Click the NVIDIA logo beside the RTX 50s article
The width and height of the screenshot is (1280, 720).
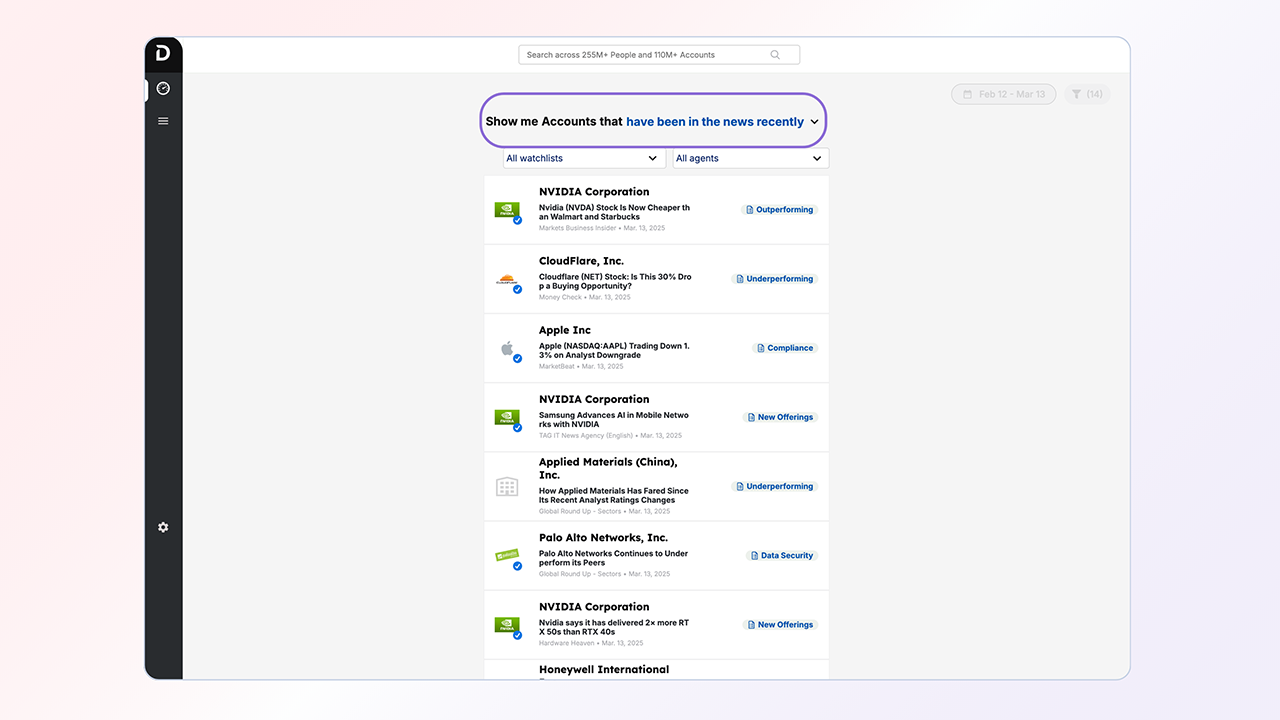click(507, 625)
